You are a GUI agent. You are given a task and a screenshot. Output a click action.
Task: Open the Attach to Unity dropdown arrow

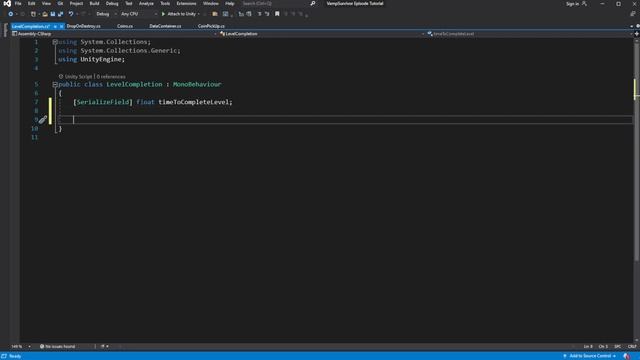coord(199,14)
